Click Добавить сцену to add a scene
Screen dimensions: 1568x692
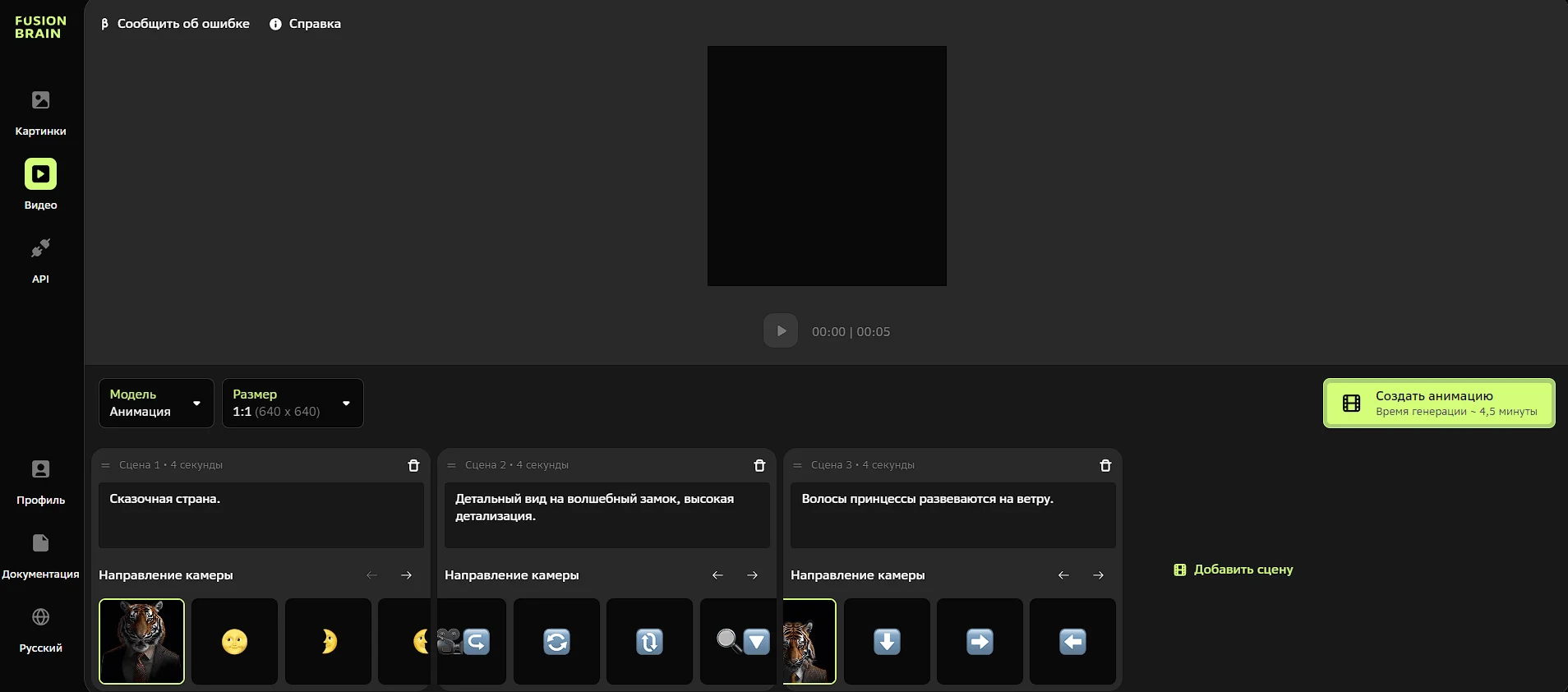(x=1234, y=570)
